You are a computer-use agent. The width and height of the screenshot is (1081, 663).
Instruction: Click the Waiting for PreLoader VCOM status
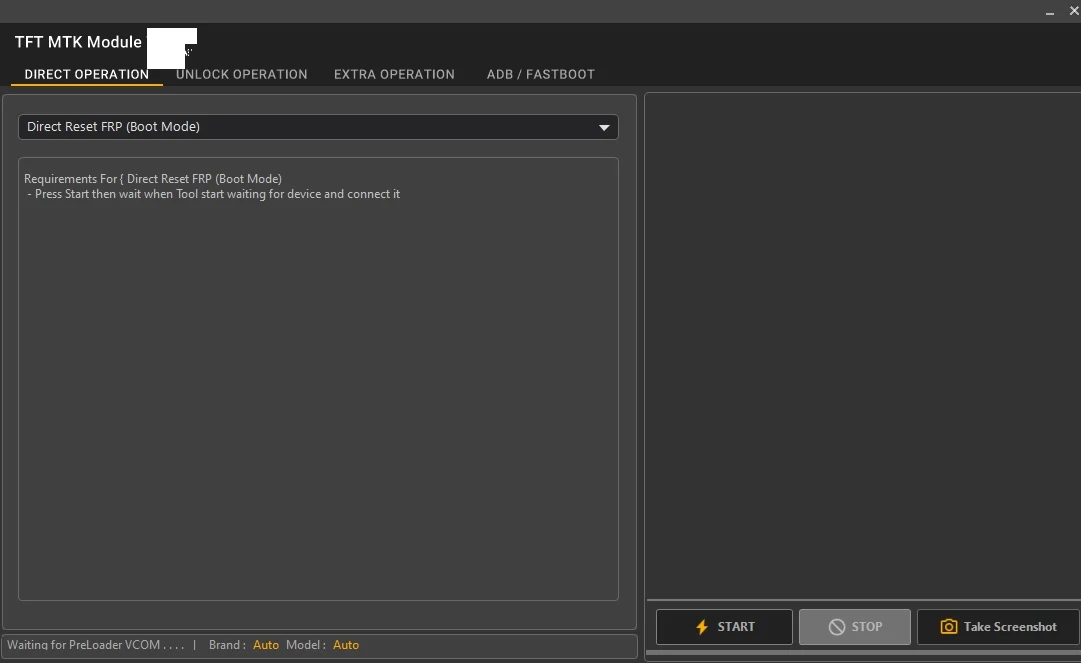coord(96,645)
